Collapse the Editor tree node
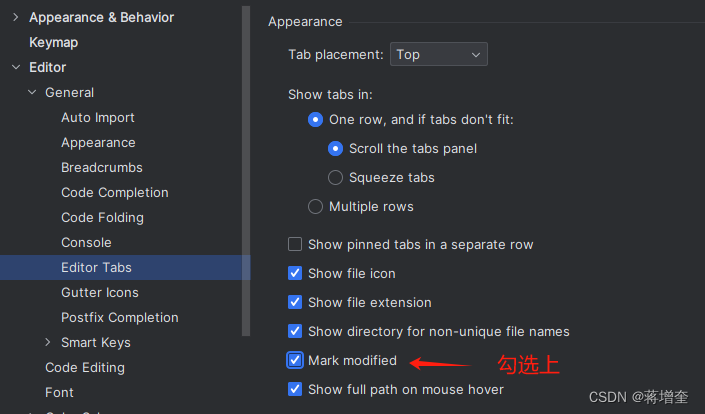 pos(16,67)
